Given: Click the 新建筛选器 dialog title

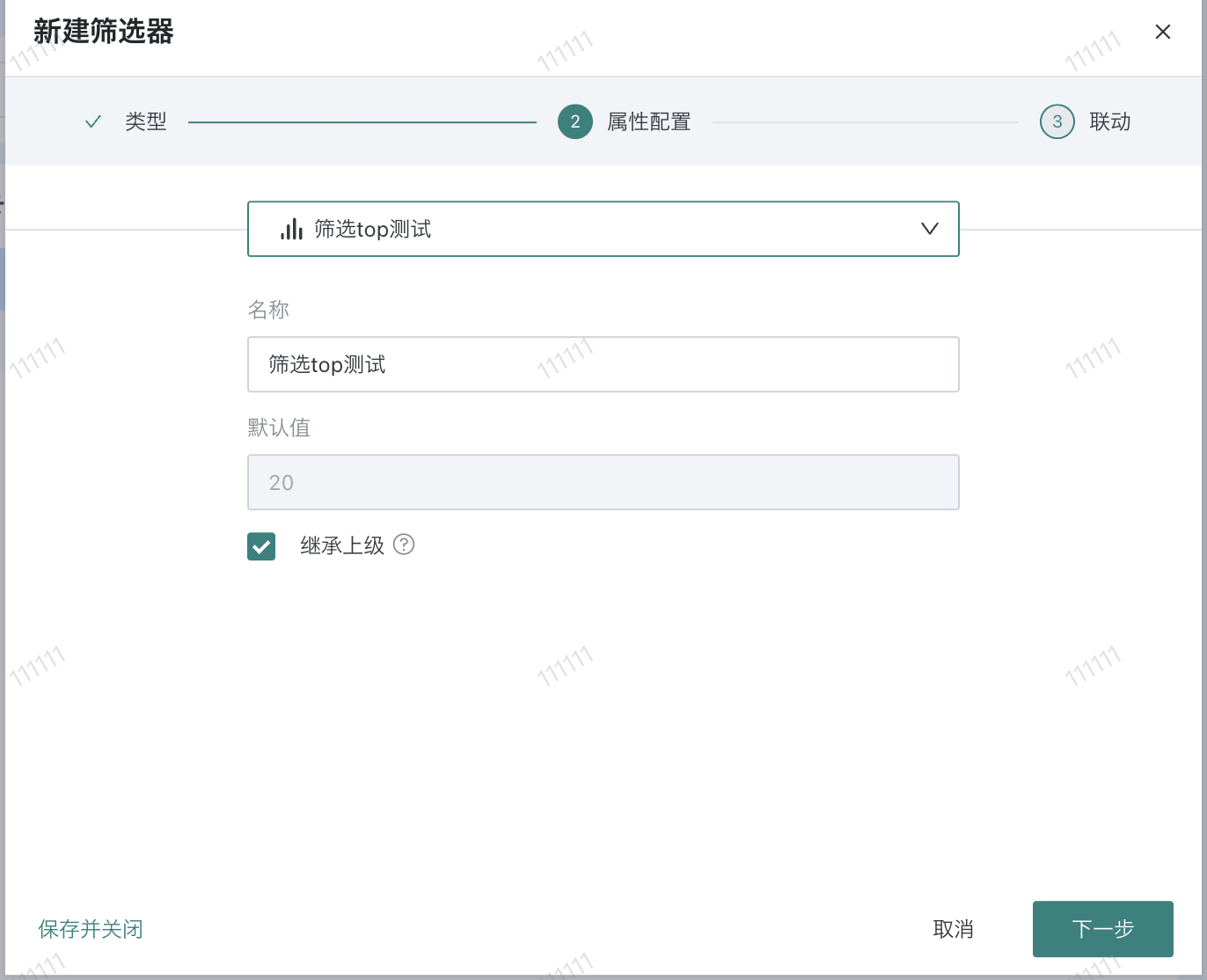Looking at the screenshot, I should 104,33.
